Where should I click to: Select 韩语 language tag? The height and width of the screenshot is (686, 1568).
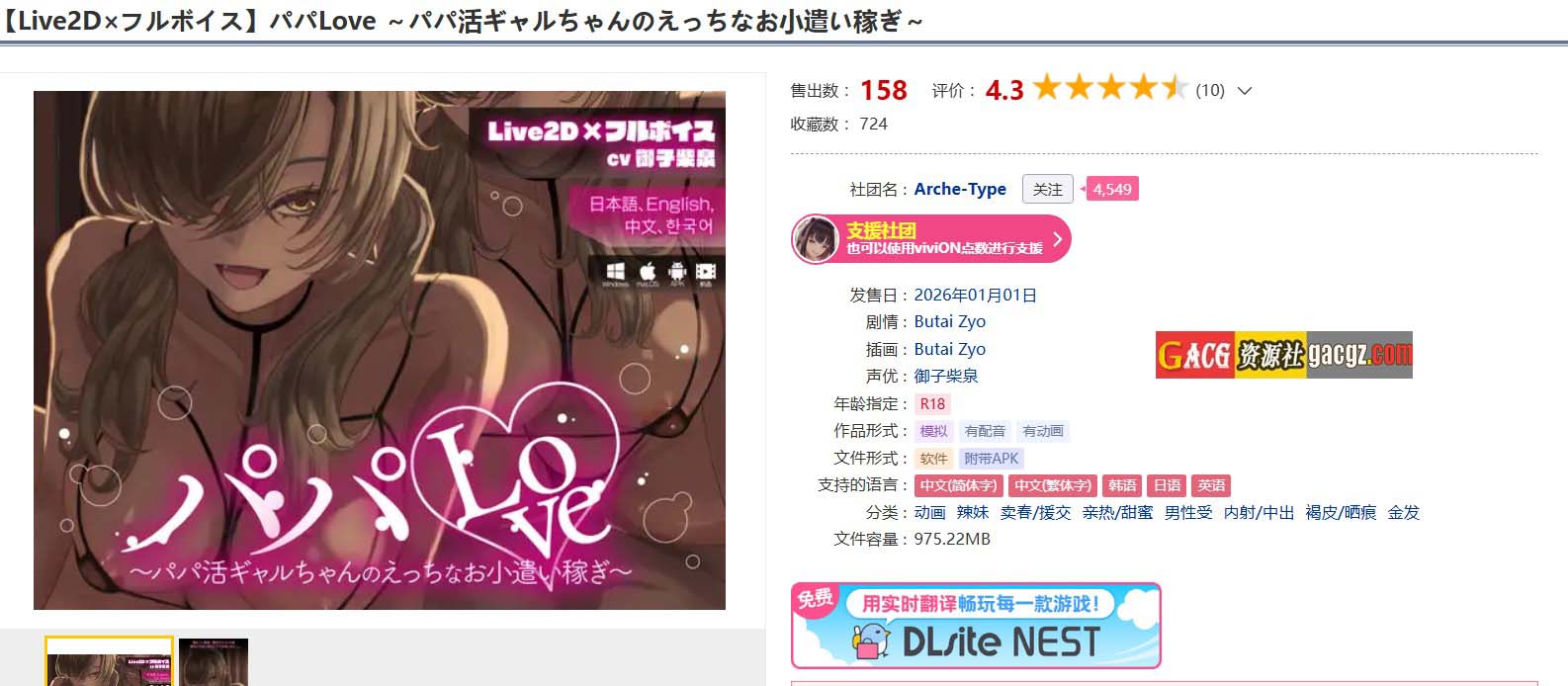(x=1122, y=485)
